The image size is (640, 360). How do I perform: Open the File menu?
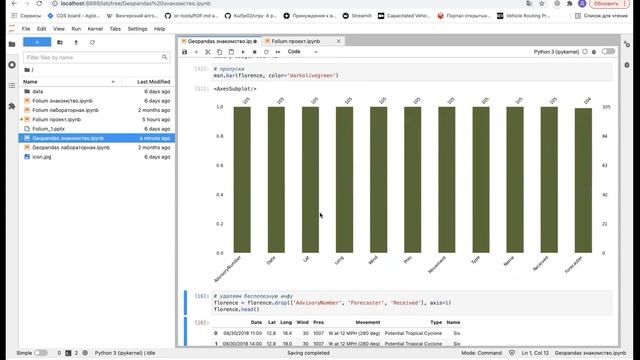[26, 29]
